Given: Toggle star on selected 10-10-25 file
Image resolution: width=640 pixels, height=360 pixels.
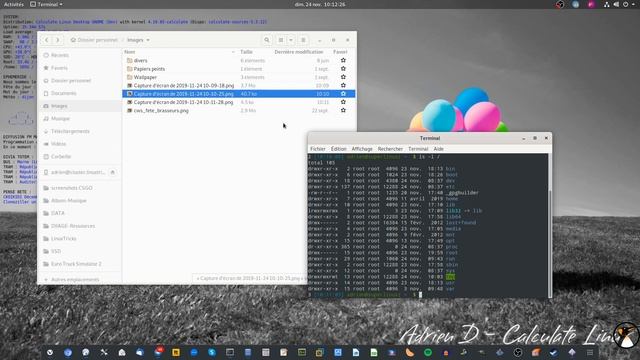Looking at the screenshot, I should [x=343, y=94].
